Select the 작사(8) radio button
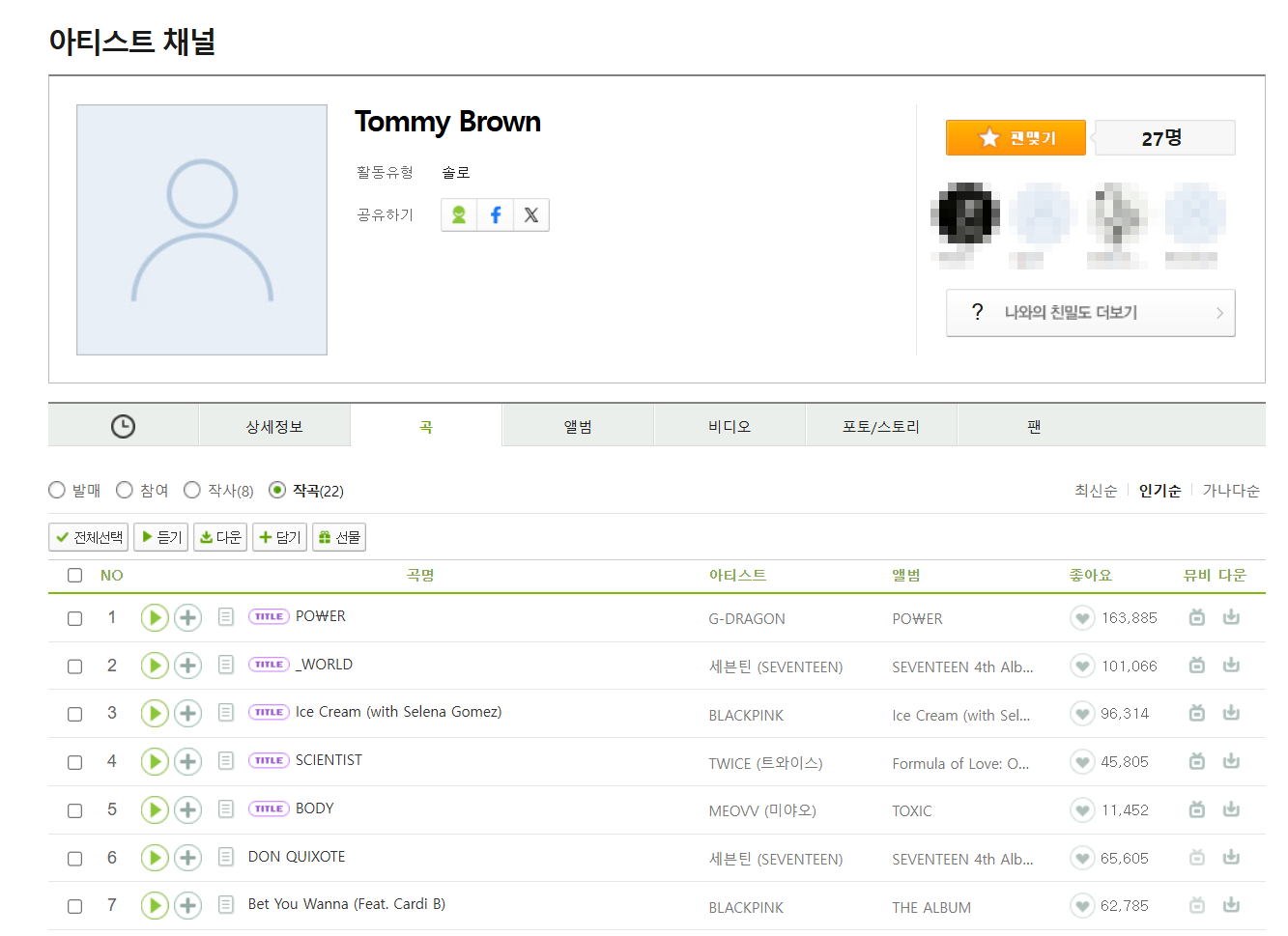1288x936 pixels. (x=192, y=491)
